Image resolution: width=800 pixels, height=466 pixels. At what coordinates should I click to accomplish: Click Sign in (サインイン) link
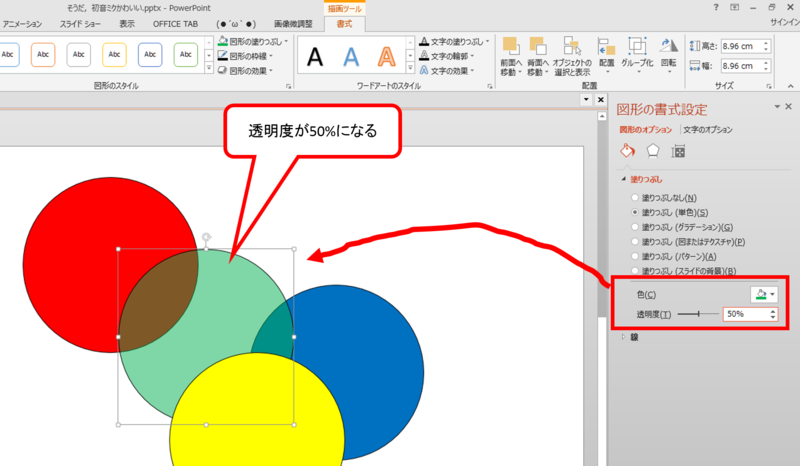pos(780,22)
